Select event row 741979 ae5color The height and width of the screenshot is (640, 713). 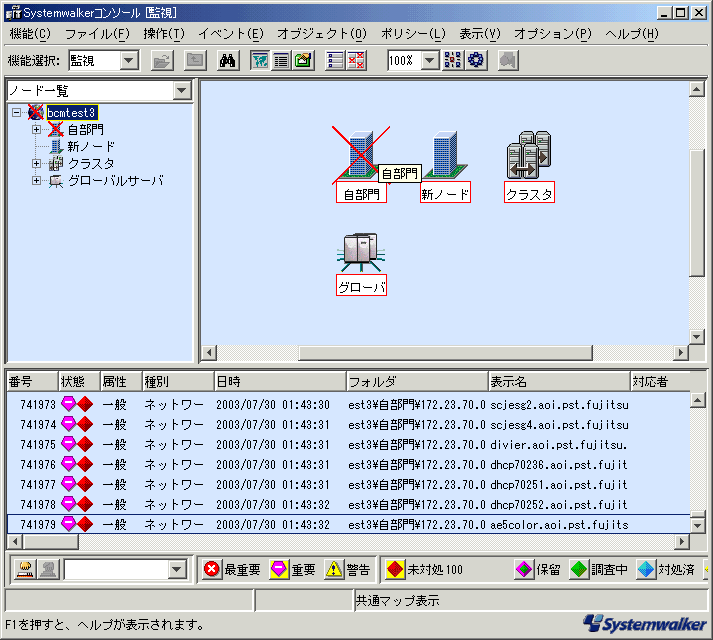pyautogui.click(x=348, y=524)
